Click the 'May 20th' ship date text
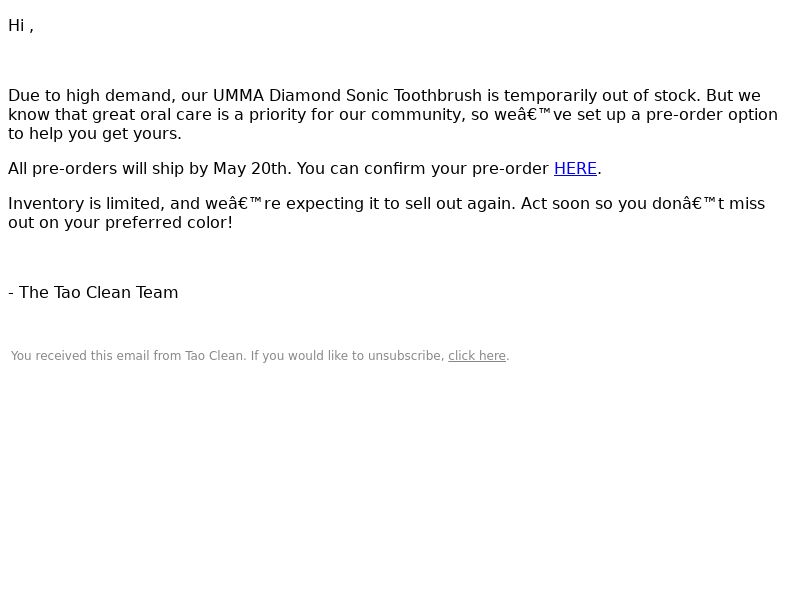Viewport: 800px width, 600px height. tap(249, 168)
